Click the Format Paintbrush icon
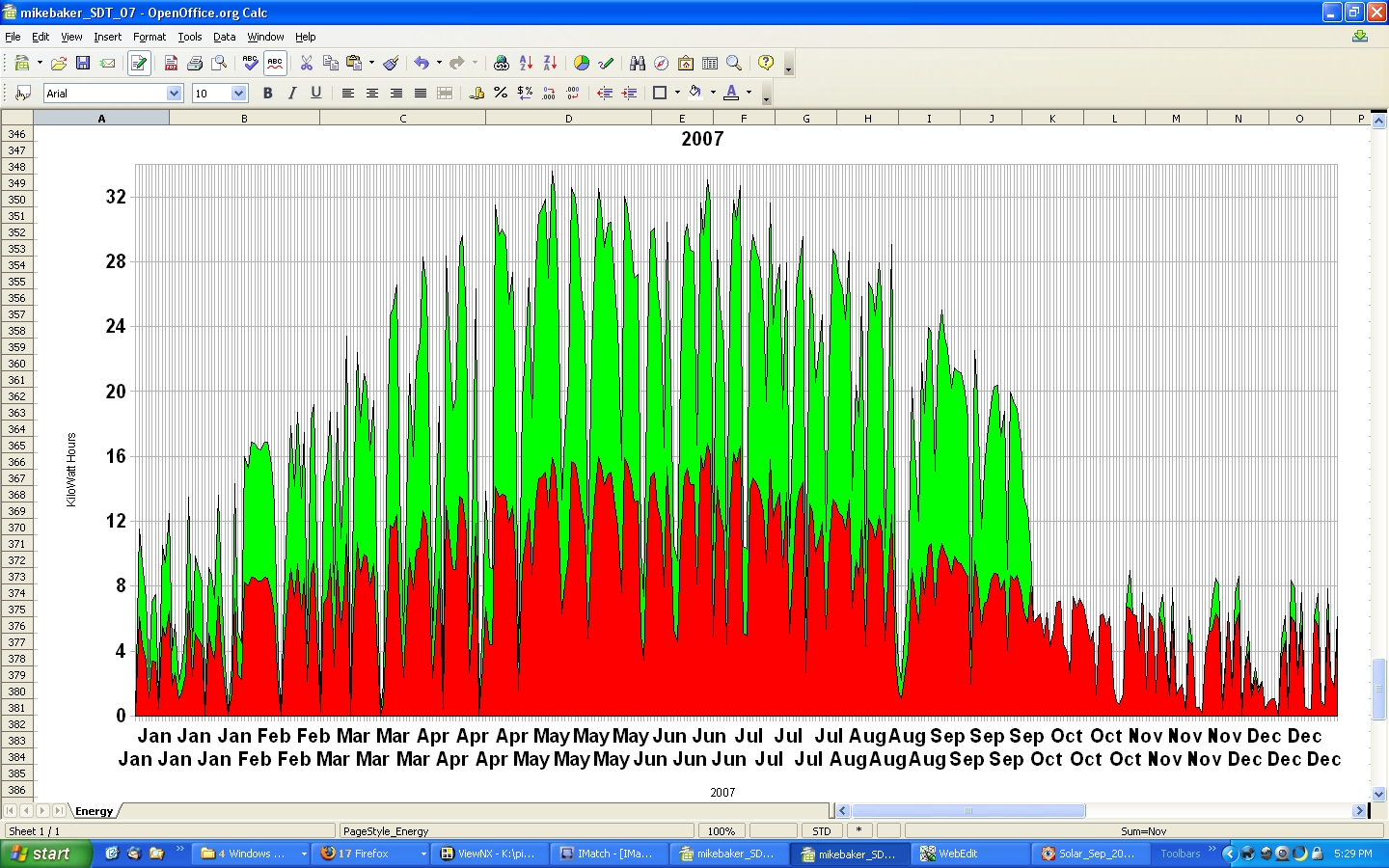This screenshot has height=868, width=1389. point(391,64)
